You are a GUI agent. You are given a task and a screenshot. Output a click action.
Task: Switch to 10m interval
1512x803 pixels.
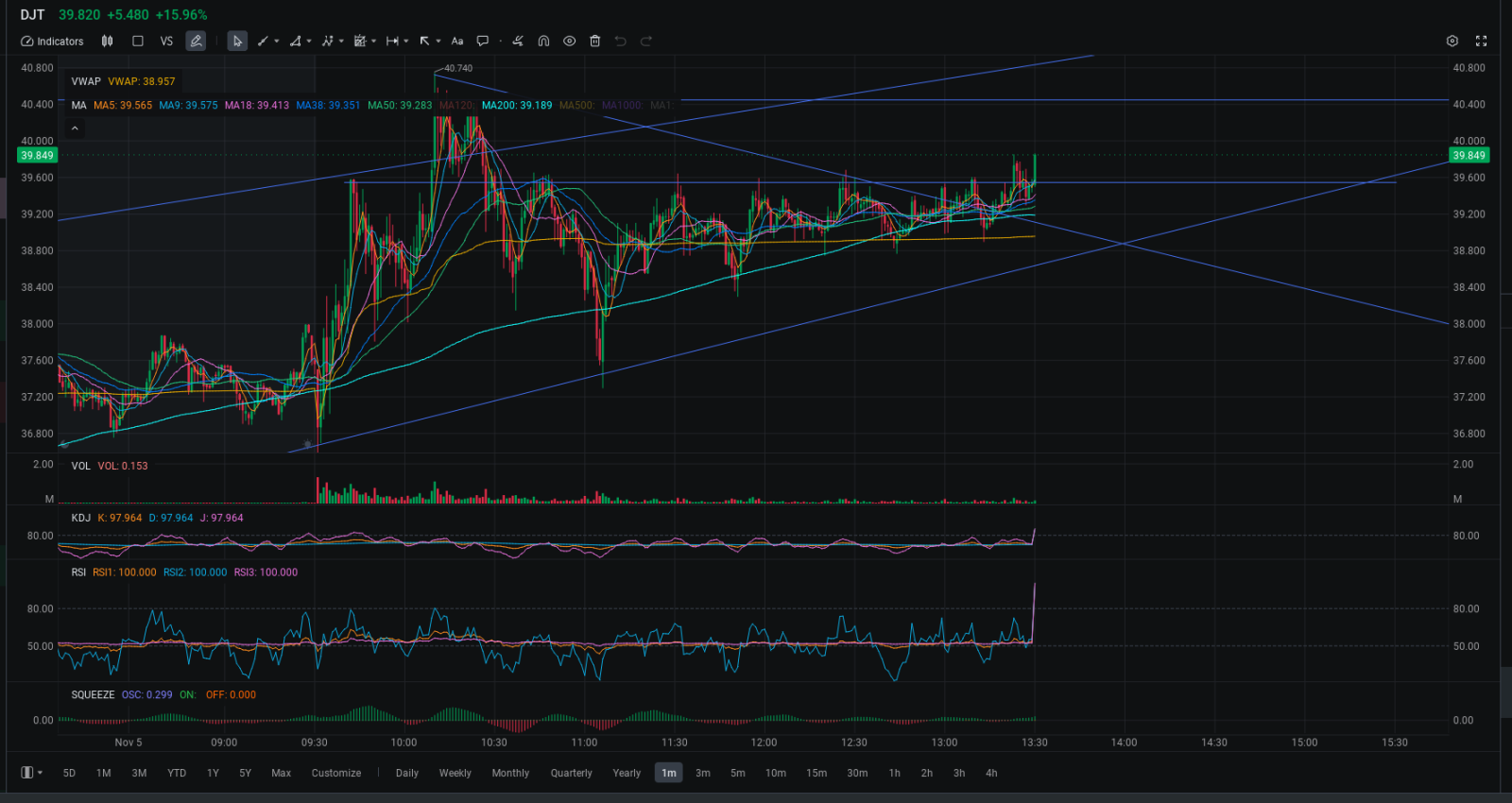coord(776,773)
